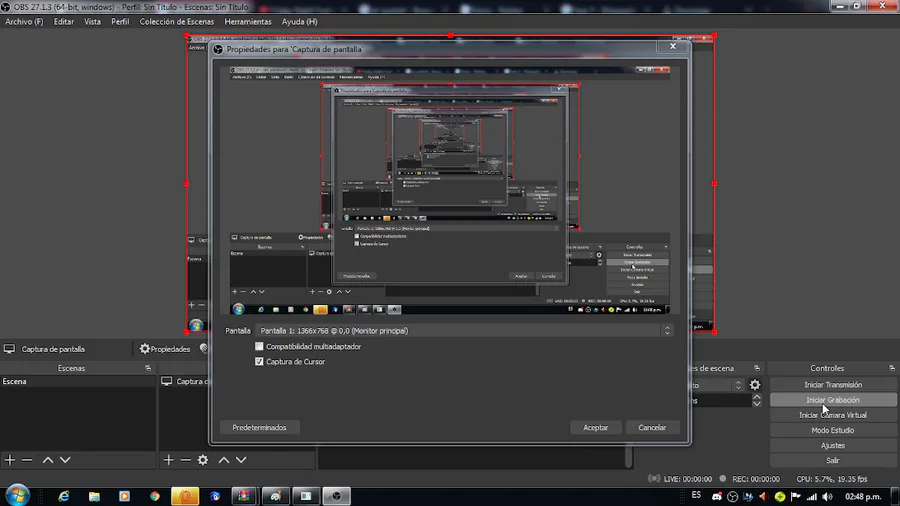Undock the scene transitions panel with its float icon

point(757,368)
